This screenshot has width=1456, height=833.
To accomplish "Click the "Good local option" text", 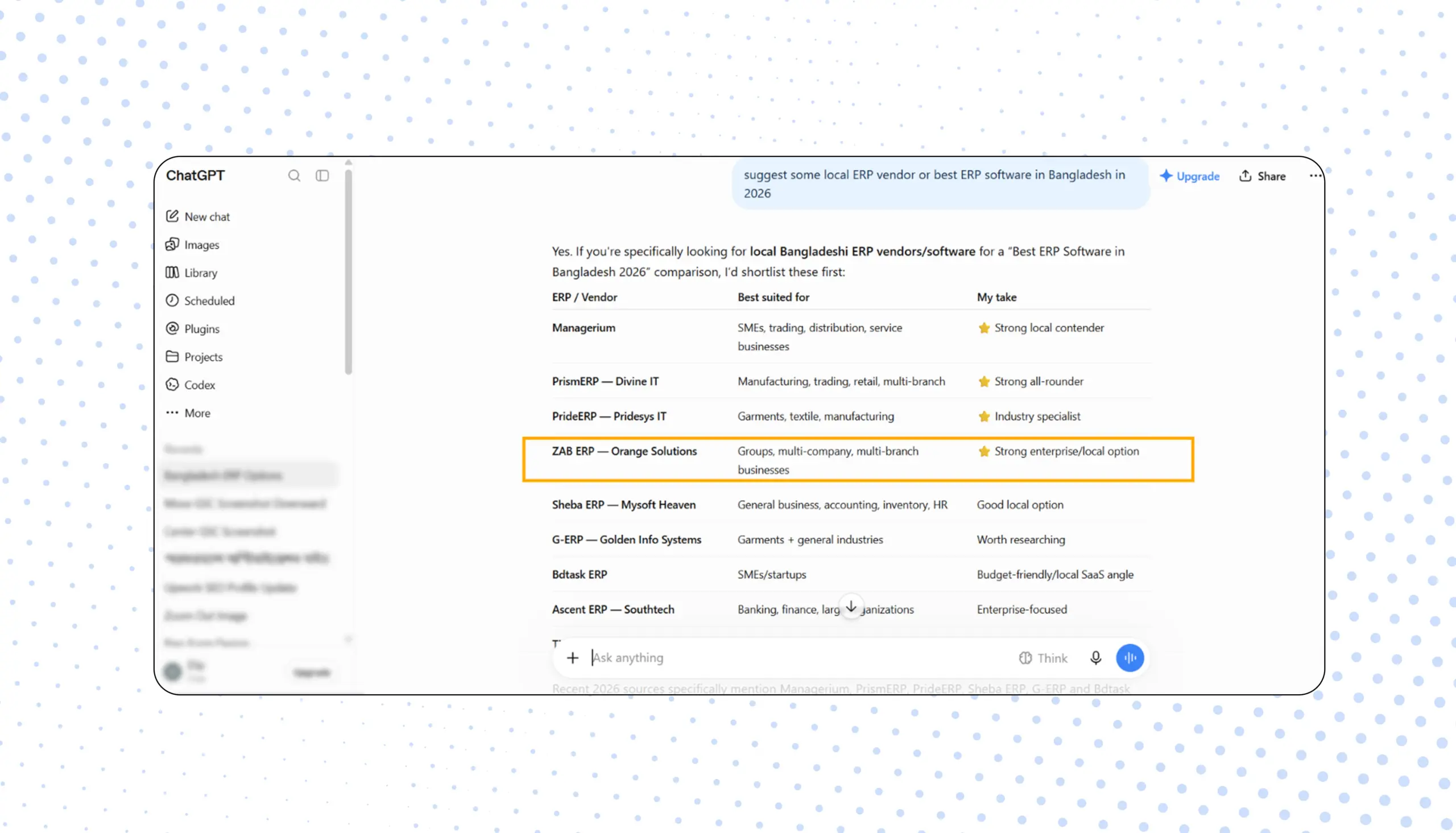I will [1020, 505].
